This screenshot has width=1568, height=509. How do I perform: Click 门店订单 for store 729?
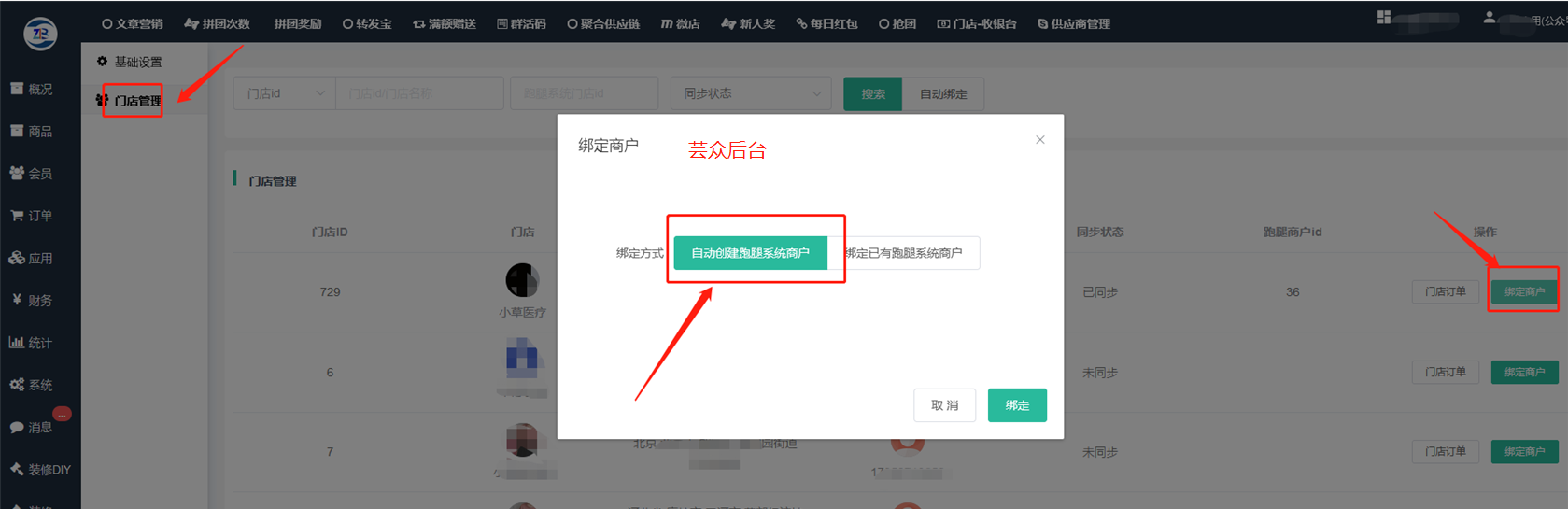click(1446, 292)
